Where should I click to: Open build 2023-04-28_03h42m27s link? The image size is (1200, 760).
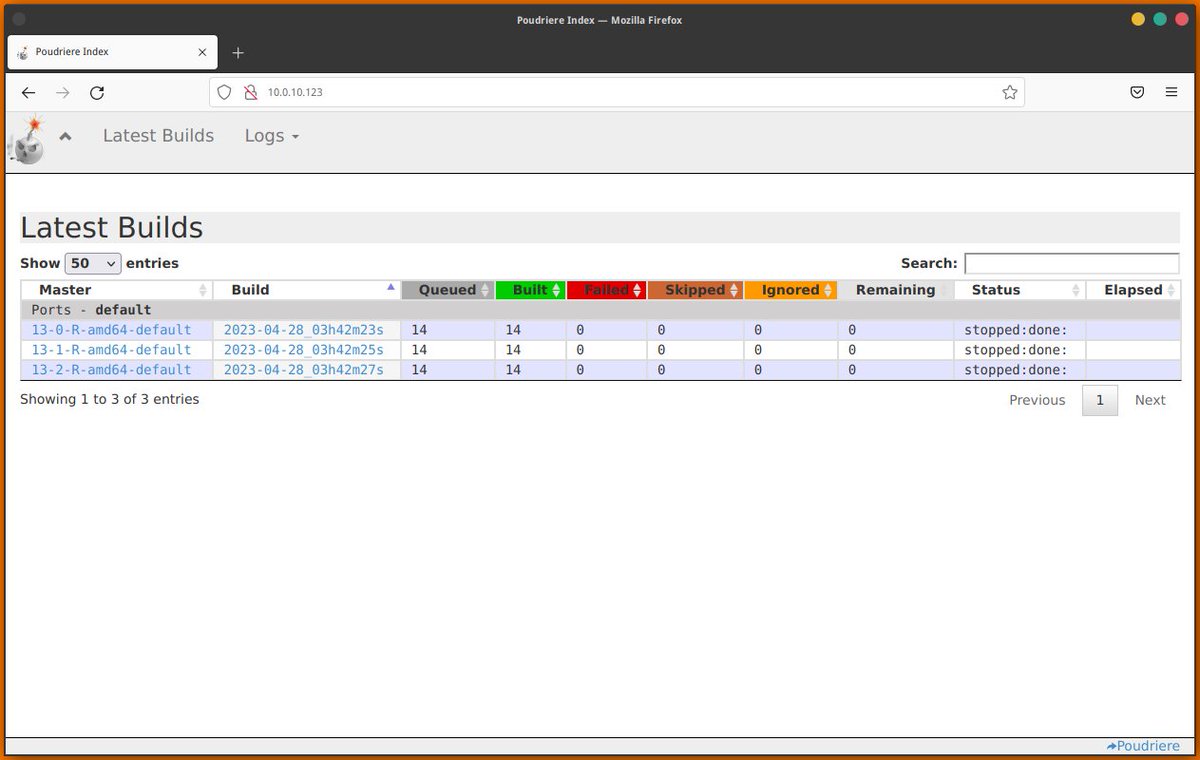pos(304,370)
